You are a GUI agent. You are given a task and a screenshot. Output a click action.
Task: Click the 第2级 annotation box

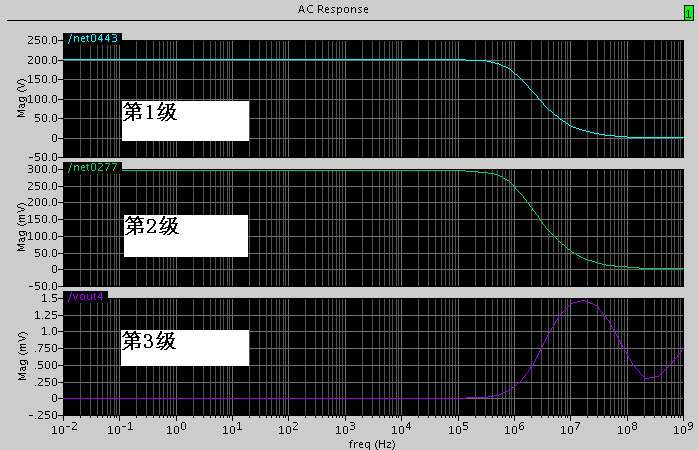[x=186, y=235]
